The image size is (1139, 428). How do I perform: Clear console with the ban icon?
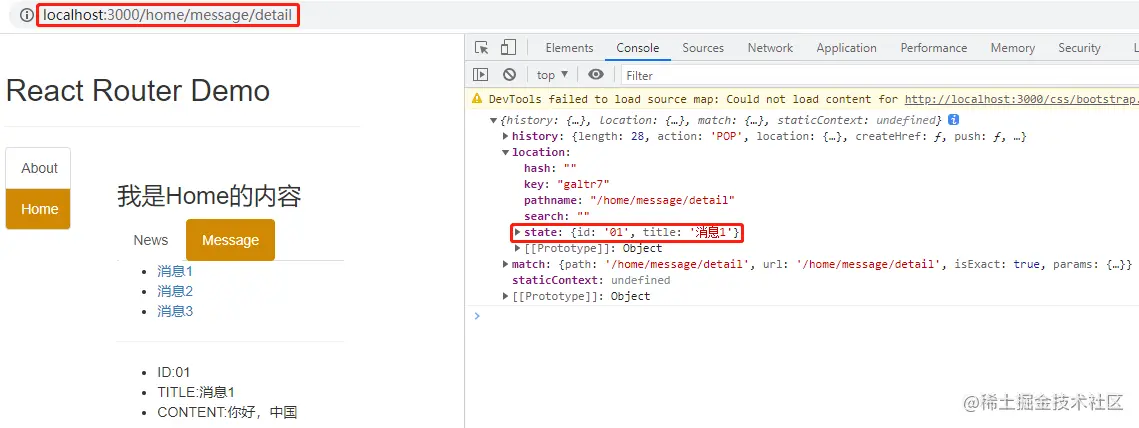pyautogui.click(x=509, y=75)
